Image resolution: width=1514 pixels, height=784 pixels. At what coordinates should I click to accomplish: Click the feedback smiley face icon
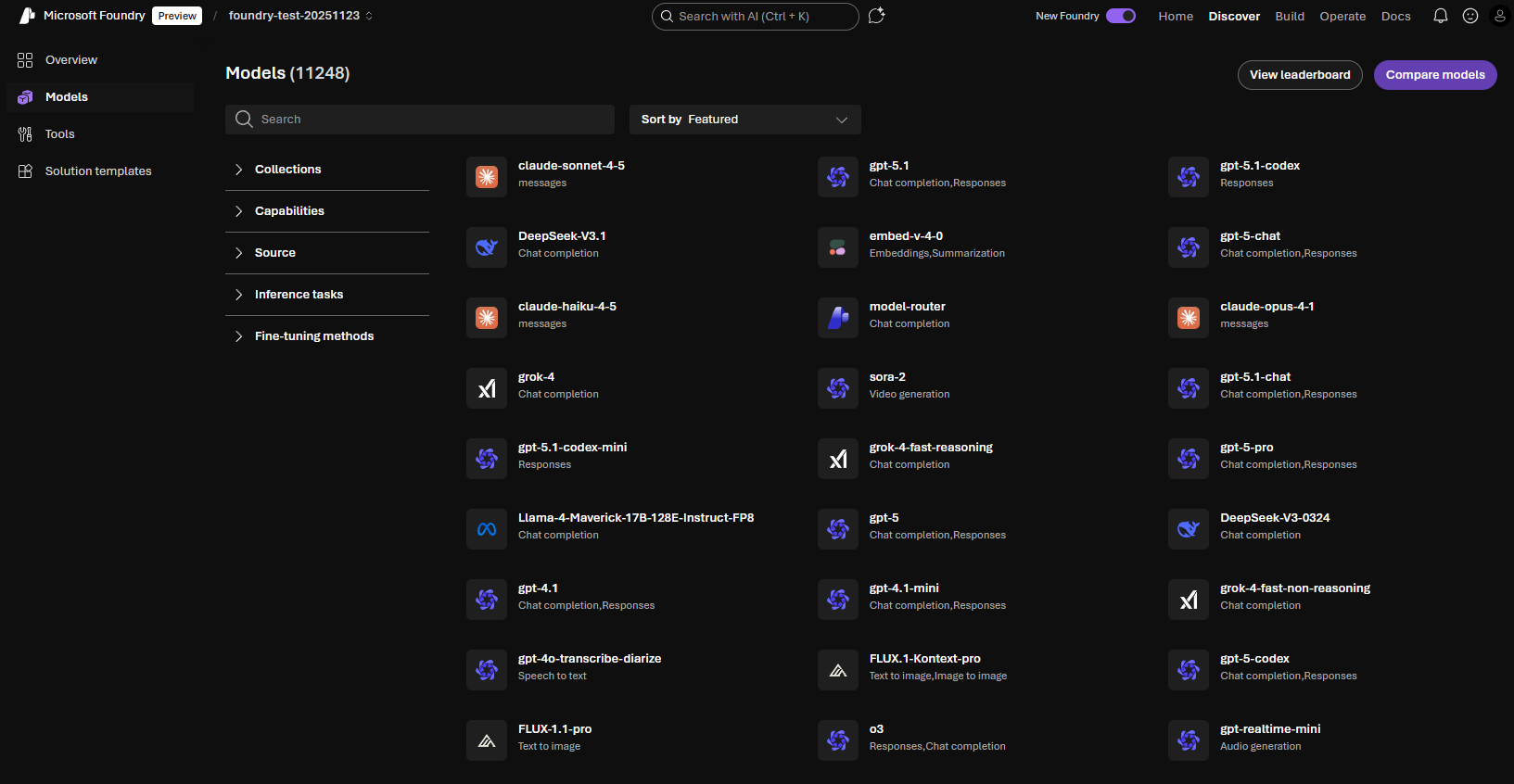[1470, 16]
